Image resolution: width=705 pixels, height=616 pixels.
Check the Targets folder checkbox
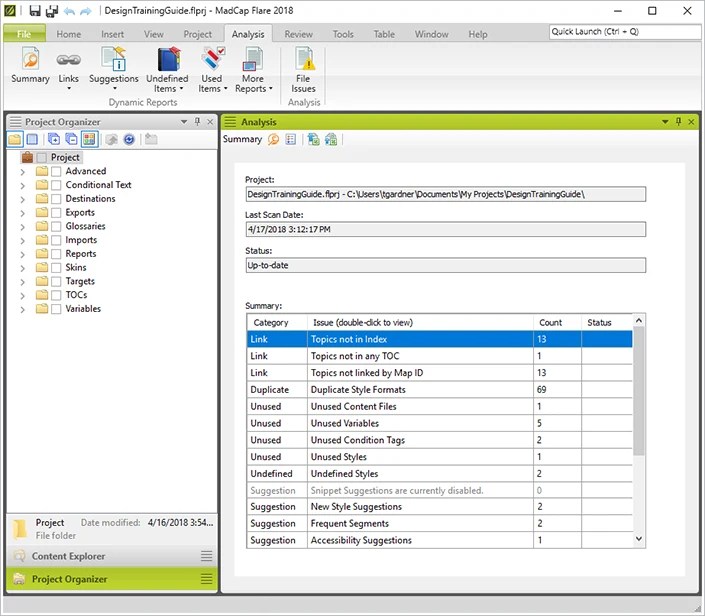click(x=56, y=282)
